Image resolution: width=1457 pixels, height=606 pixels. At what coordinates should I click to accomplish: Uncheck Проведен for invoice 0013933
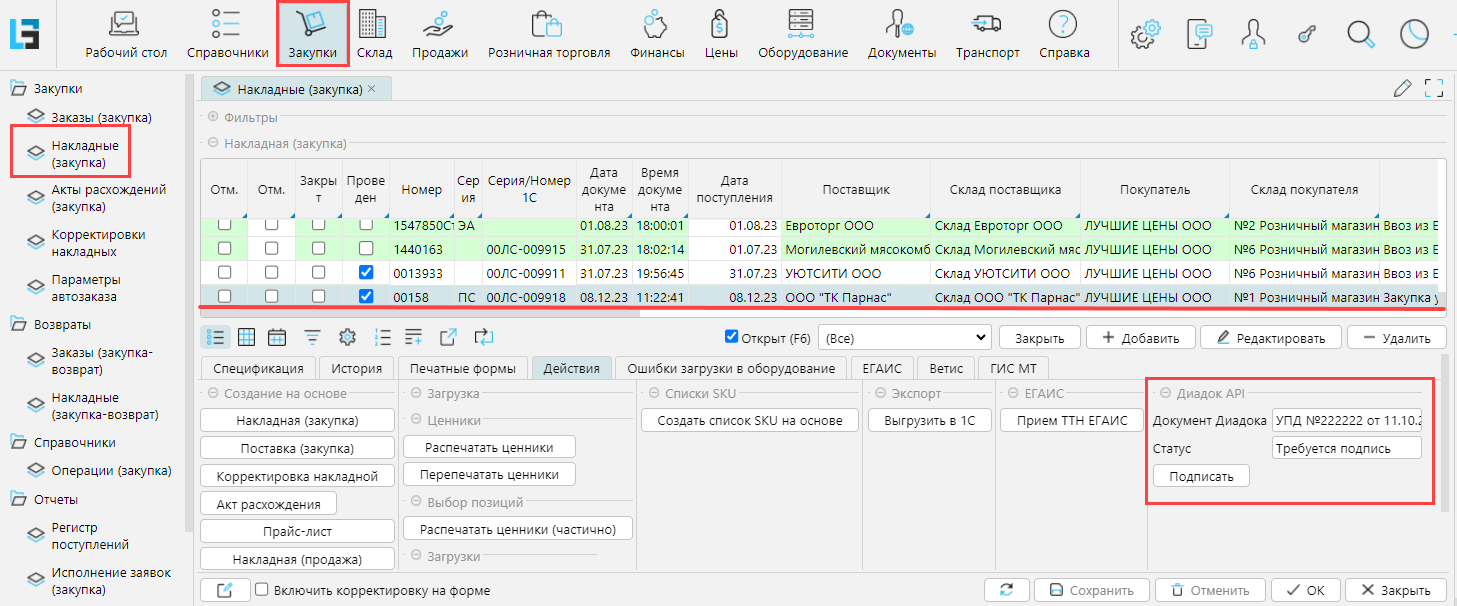click(x=366, y=272)
